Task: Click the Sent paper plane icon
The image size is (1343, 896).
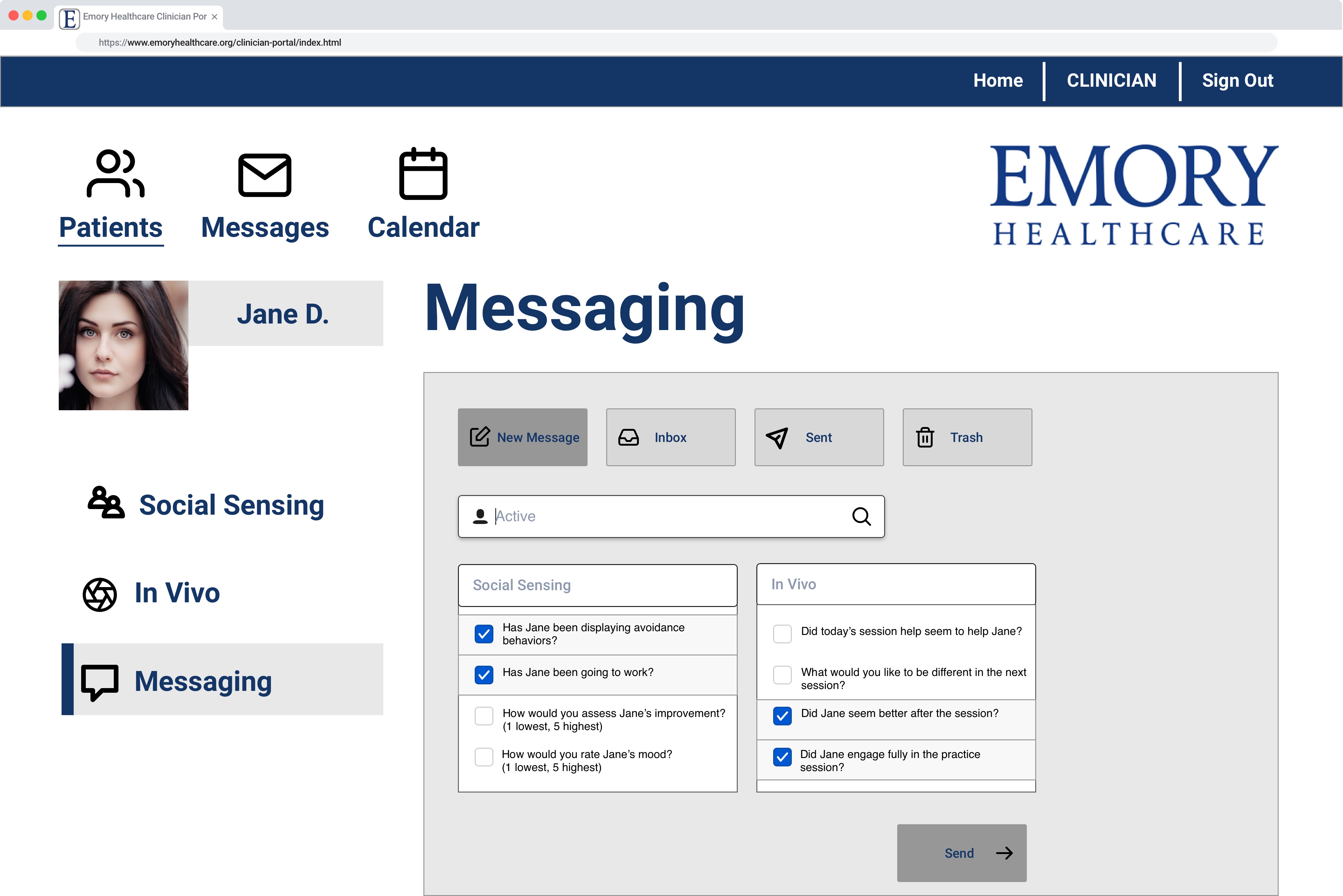Action: coord(777,438)
